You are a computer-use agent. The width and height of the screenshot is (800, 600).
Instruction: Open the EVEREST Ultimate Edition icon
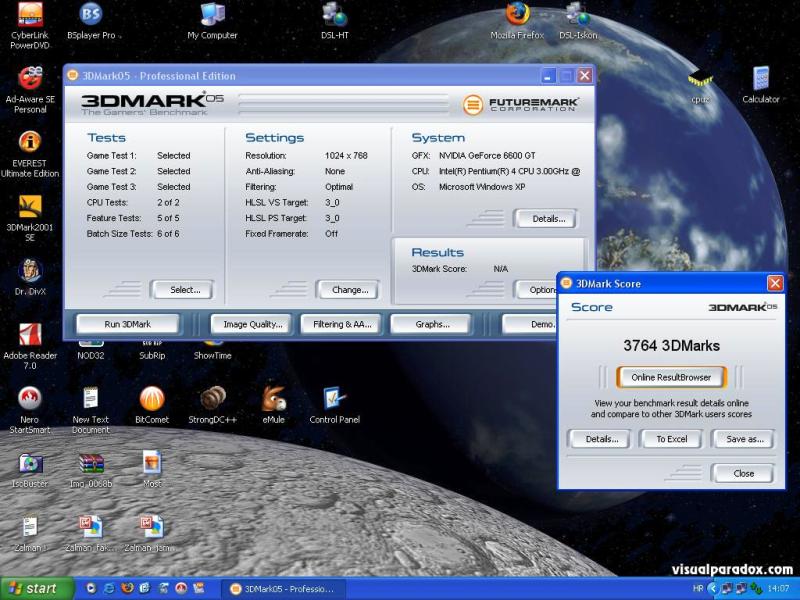pos(30,142)
